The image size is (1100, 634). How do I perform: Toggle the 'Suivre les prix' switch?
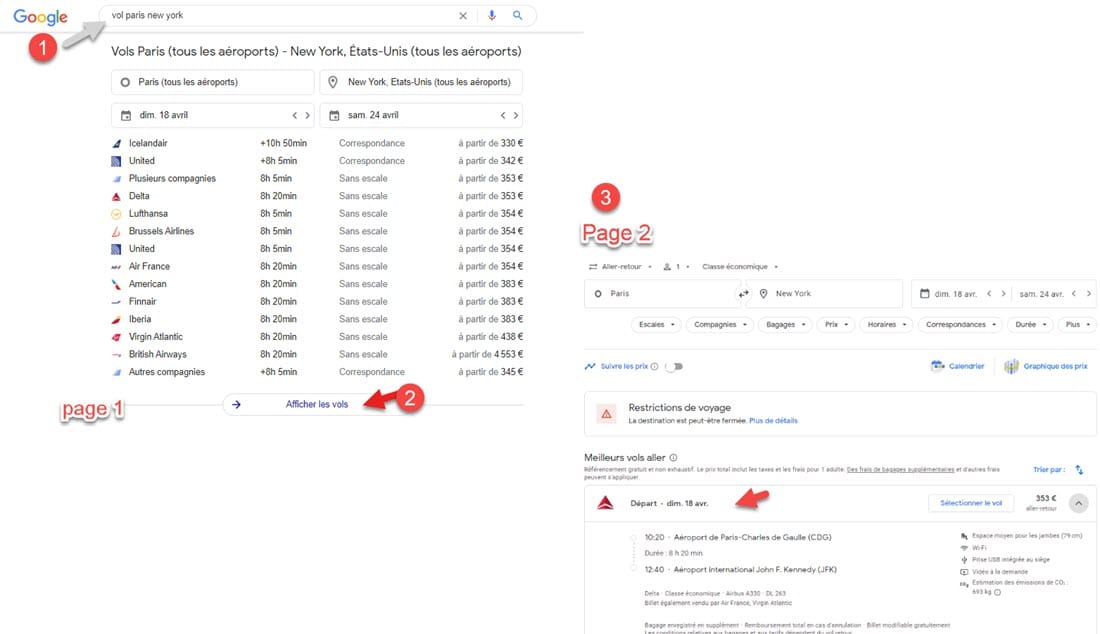(x=674, y=367)
